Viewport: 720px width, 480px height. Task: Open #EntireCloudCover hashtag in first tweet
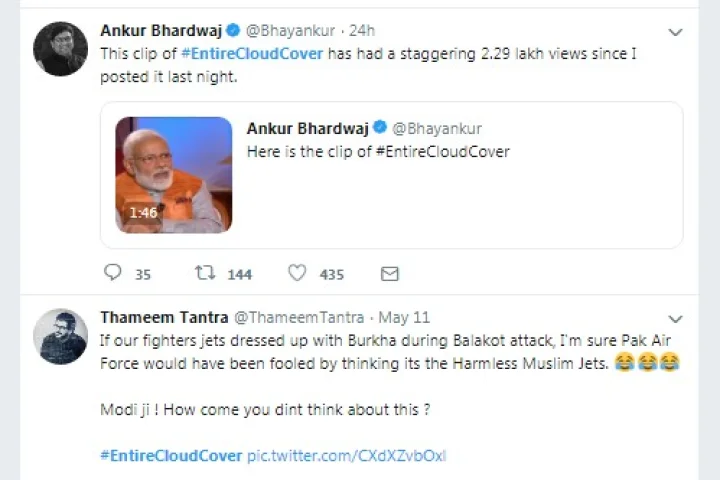tap(252, 54)
